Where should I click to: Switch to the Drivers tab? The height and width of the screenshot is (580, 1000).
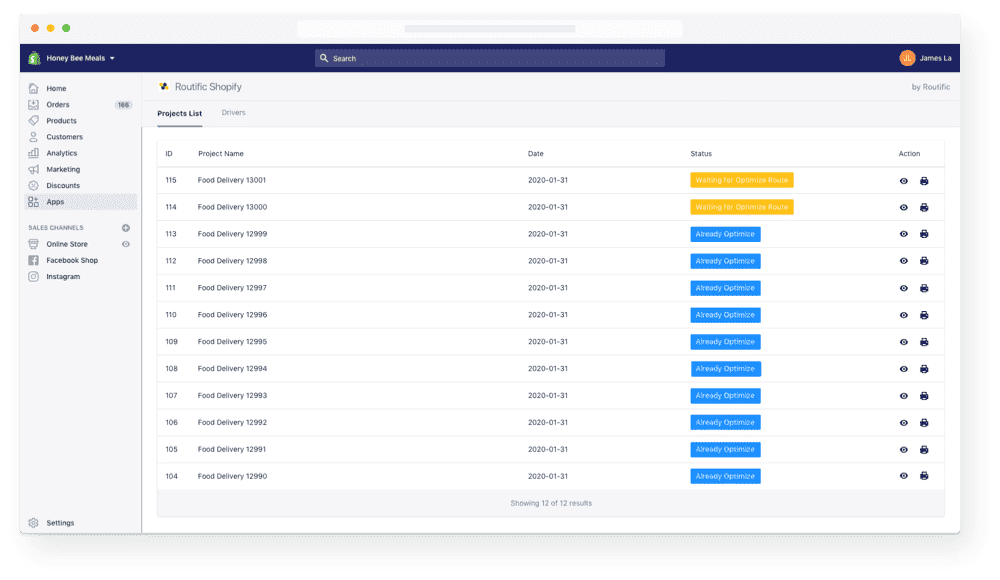pyautogui.click(x=233, y=113)
